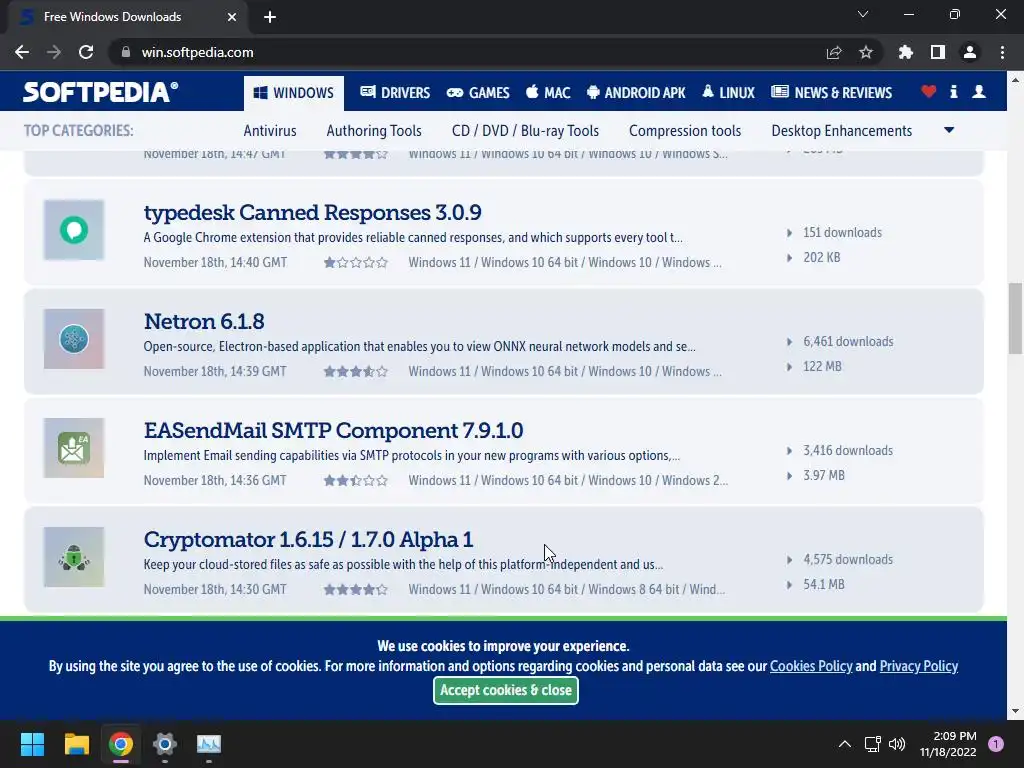This screenshot has width=1024, height=768.
Task: Select the Windows section tab
Action: point(294,93)
